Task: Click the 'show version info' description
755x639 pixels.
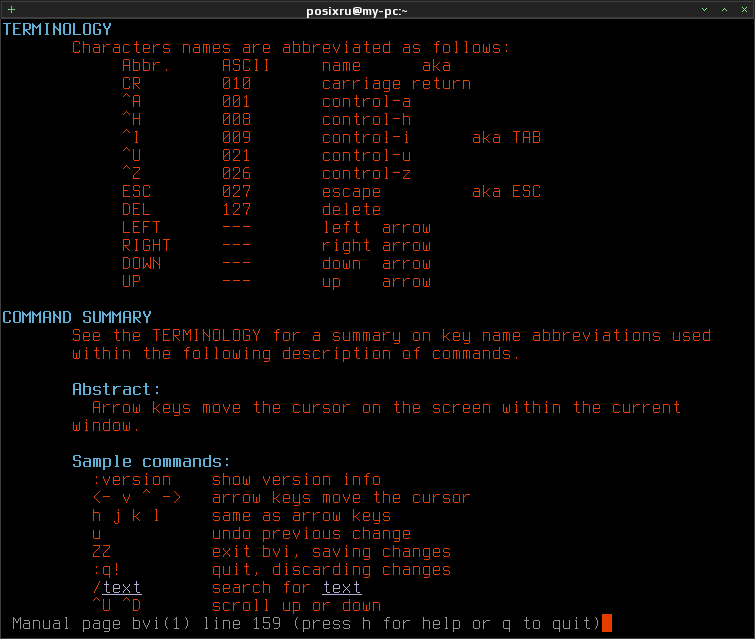Action: pos(296,480)
